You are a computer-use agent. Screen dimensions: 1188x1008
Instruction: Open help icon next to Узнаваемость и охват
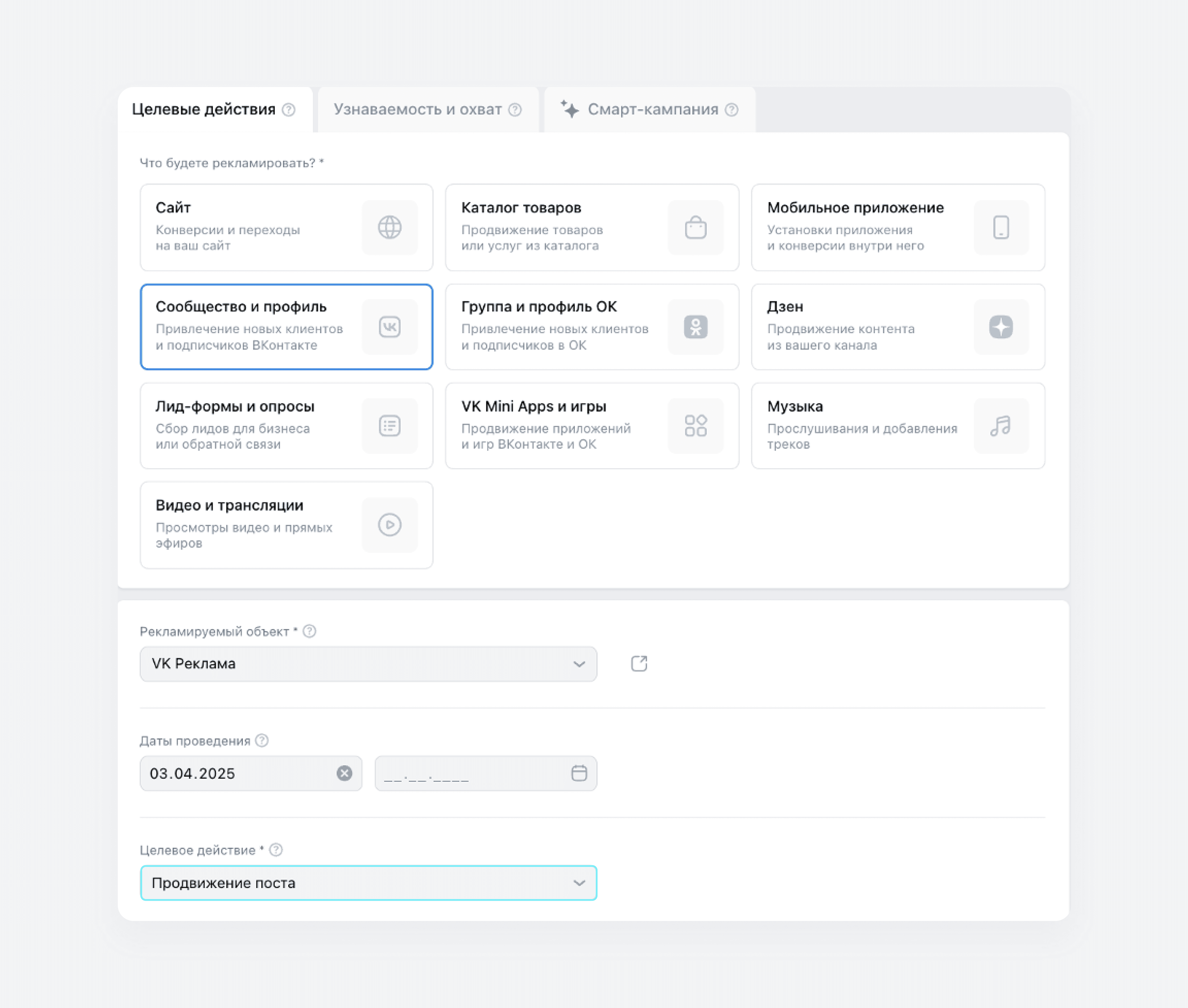[515, 110]
